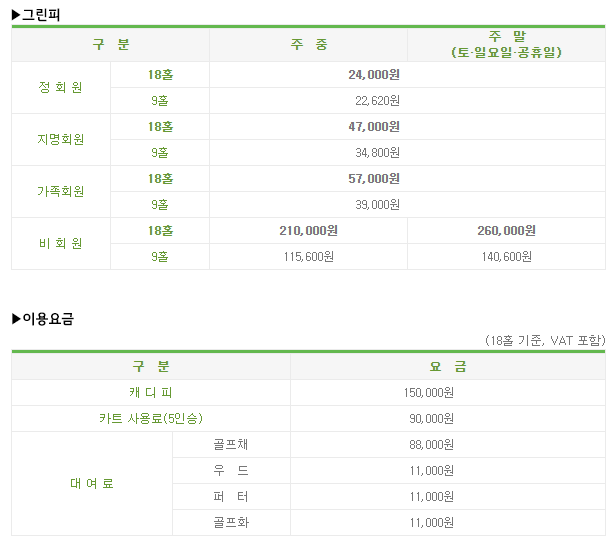
Task: Click the 카트 사용료(5인승) label
Action: [x=150, y=418]
